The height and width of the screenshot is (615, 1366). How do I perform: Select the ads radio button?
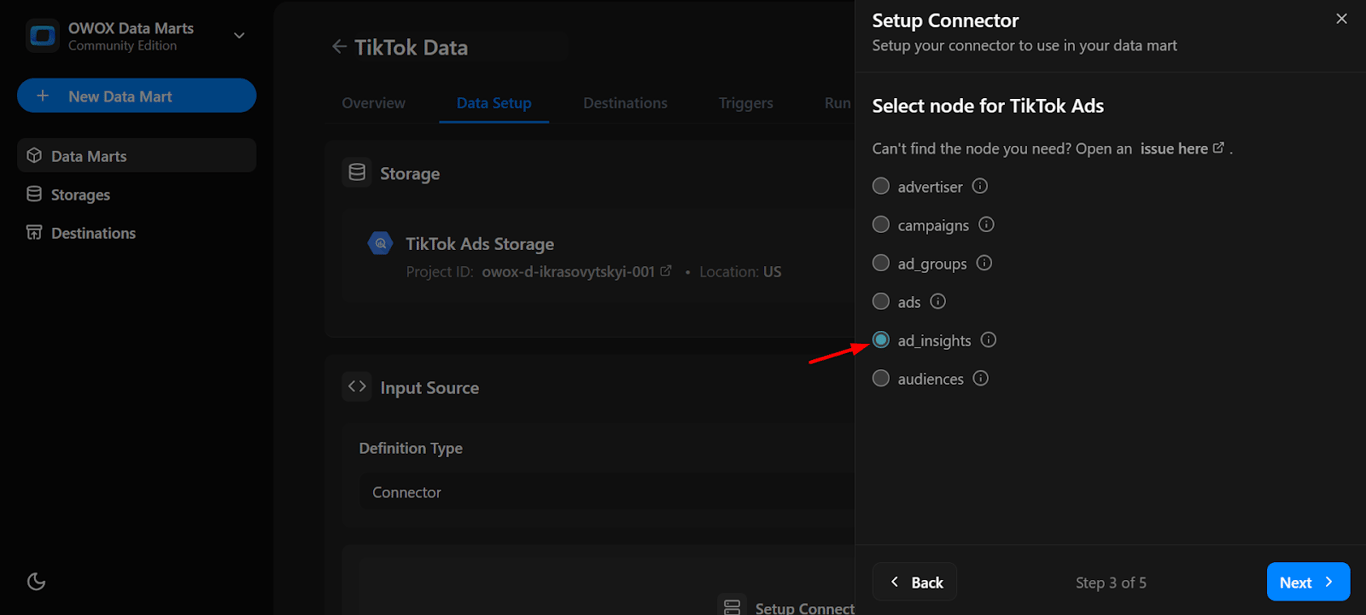881,301
